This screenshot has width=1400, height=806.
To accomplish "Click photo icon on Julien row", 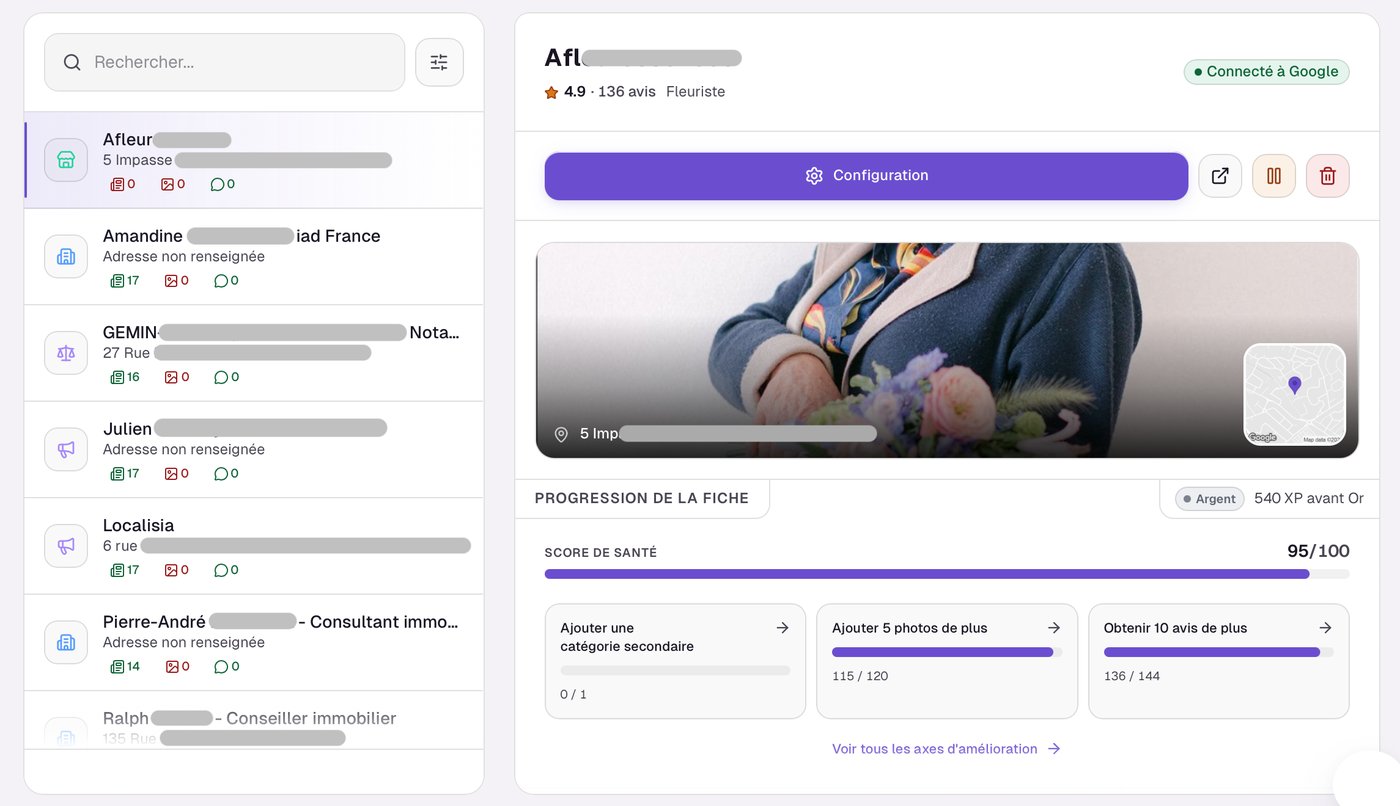I will pos(170,474).
